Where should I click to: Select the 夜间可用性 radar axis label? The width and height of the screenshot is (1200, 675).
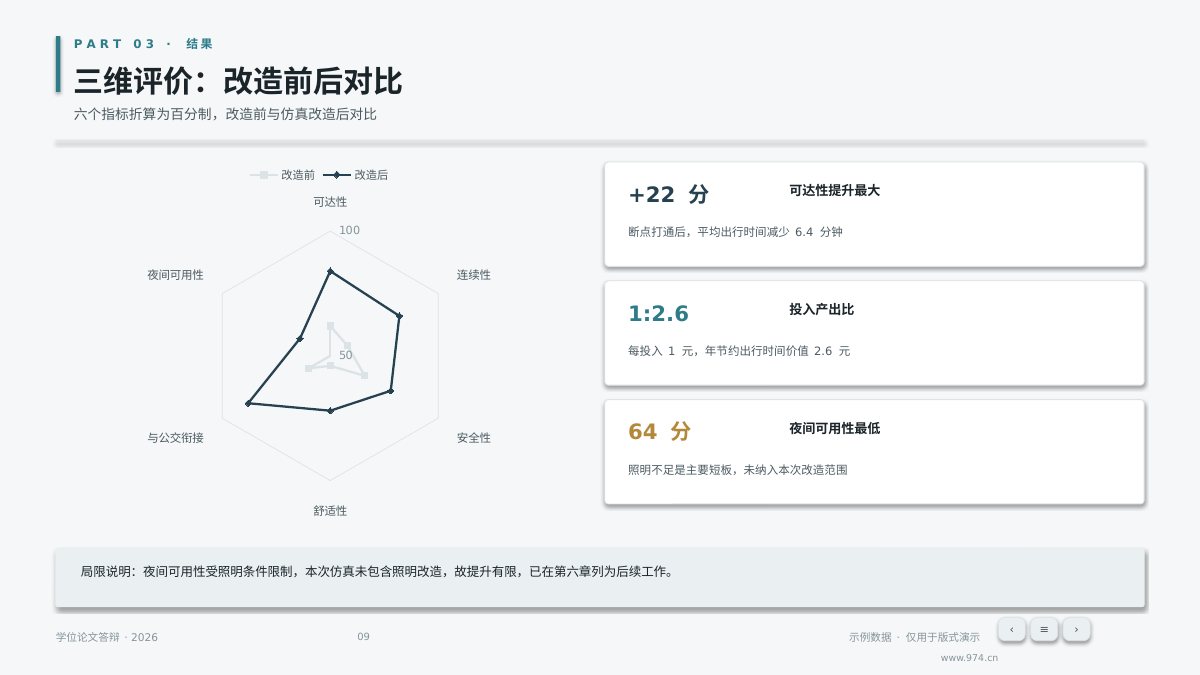(x=175, y=275)
